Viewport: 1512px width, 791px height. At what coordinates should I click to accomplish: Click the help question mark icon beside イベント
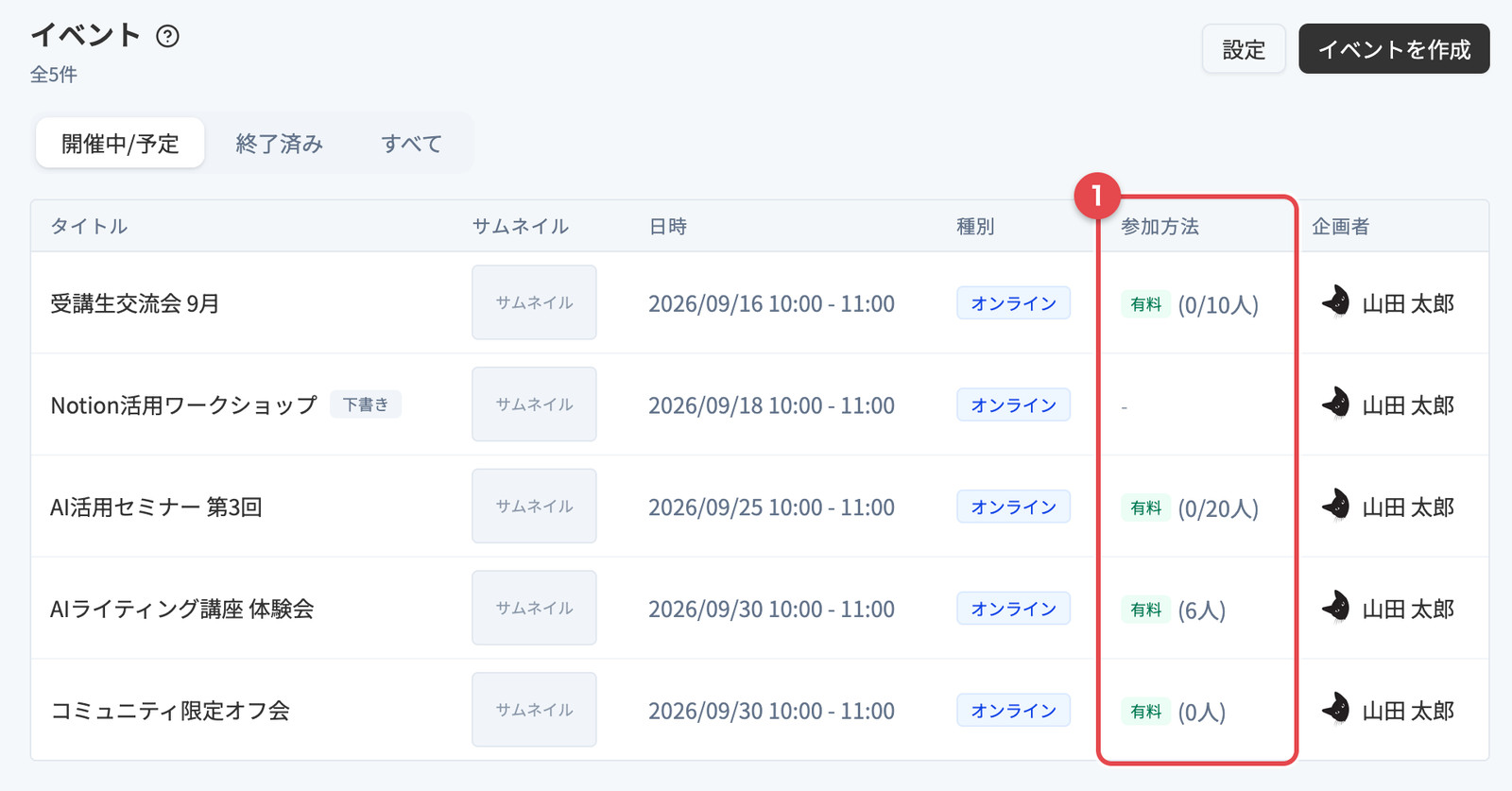[167, 36]
